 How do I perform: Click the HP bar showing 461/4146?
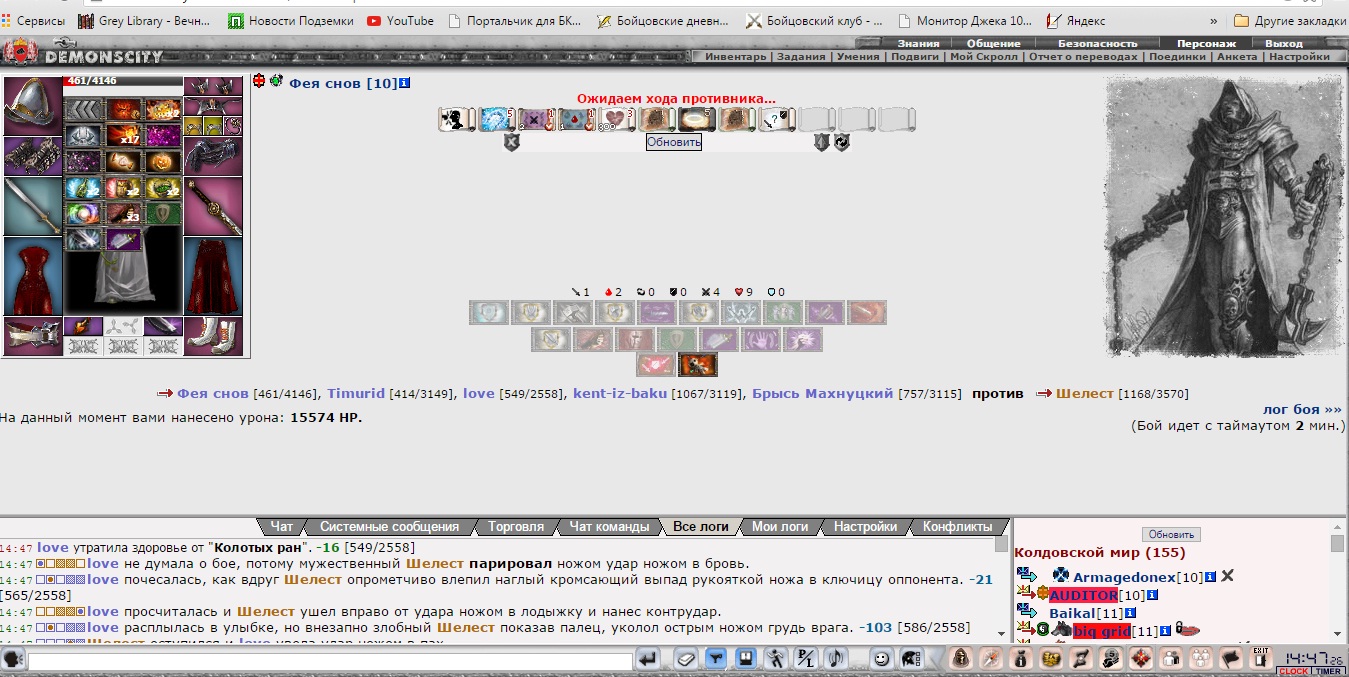[123, 81]
